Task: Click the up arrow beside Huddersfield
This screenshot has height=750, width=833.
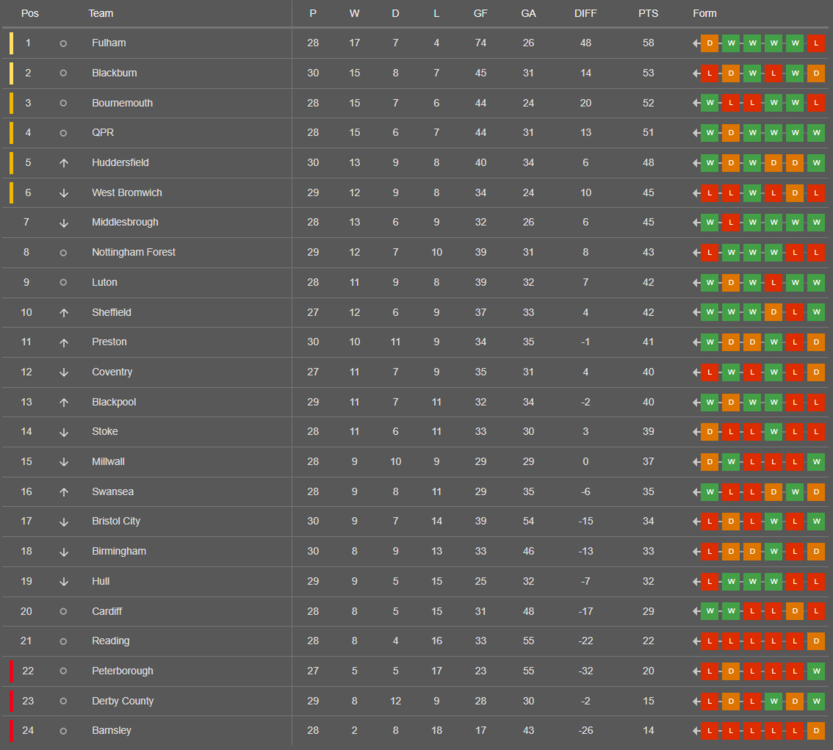Action: [63, 163]
